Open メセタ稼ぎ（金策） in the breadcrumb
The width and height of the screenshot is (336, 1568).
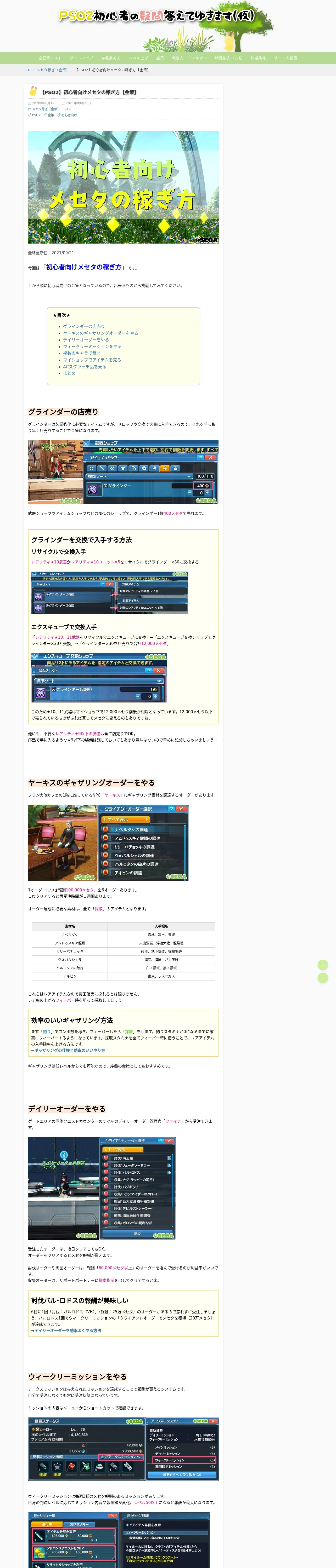click(52, 70)
